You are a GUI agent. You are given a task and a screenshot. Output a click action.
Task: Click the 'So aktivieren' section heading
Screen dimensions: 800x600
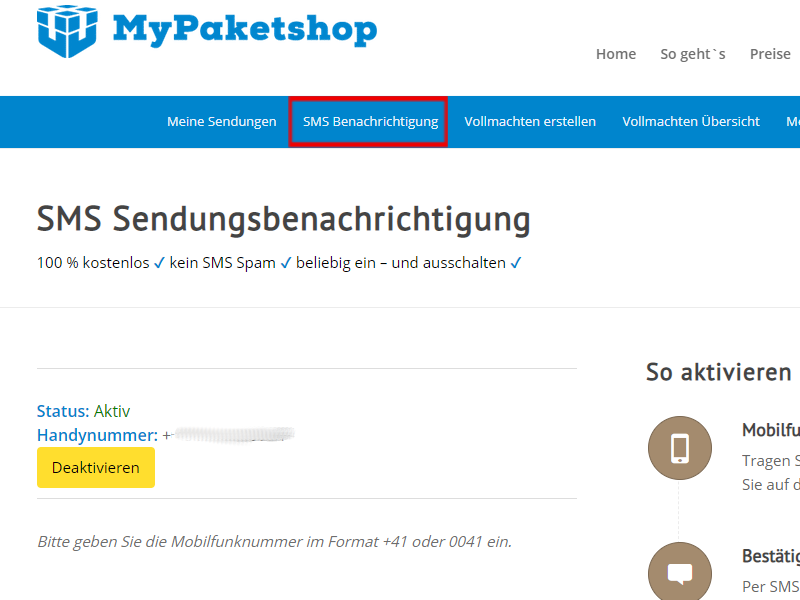[x=718, y=372]
